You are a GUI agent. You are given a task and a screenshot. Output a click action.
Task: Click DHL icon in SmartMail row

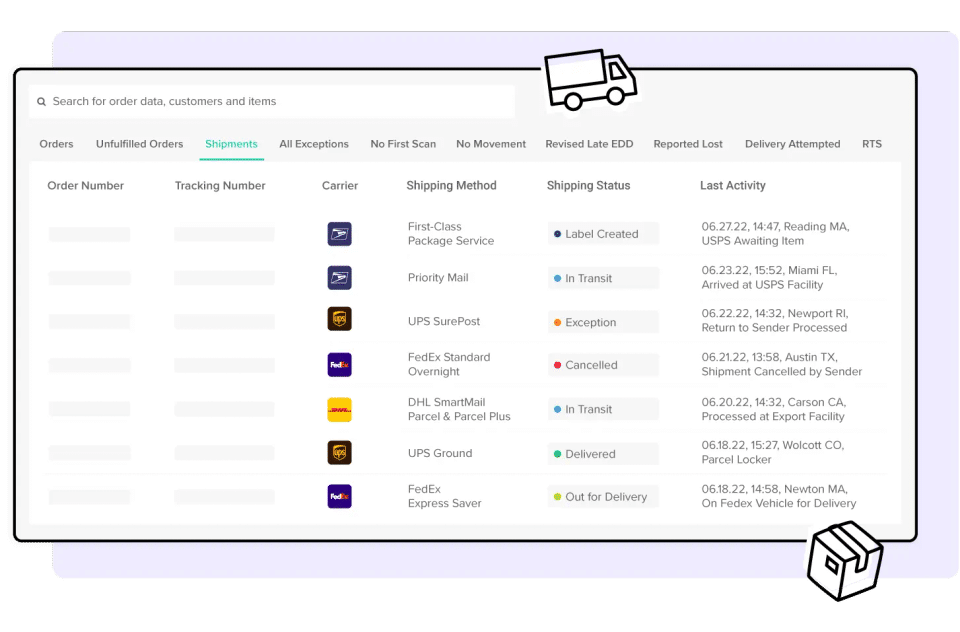[x=339, y=410]
